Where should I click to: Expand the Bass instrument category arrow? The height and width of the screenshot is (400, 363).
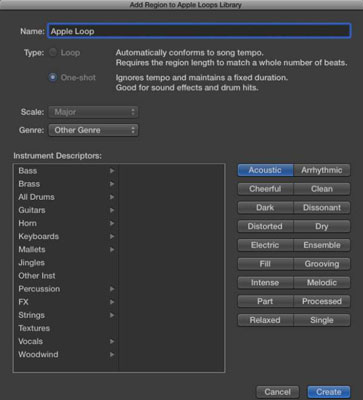click(112, 171)
